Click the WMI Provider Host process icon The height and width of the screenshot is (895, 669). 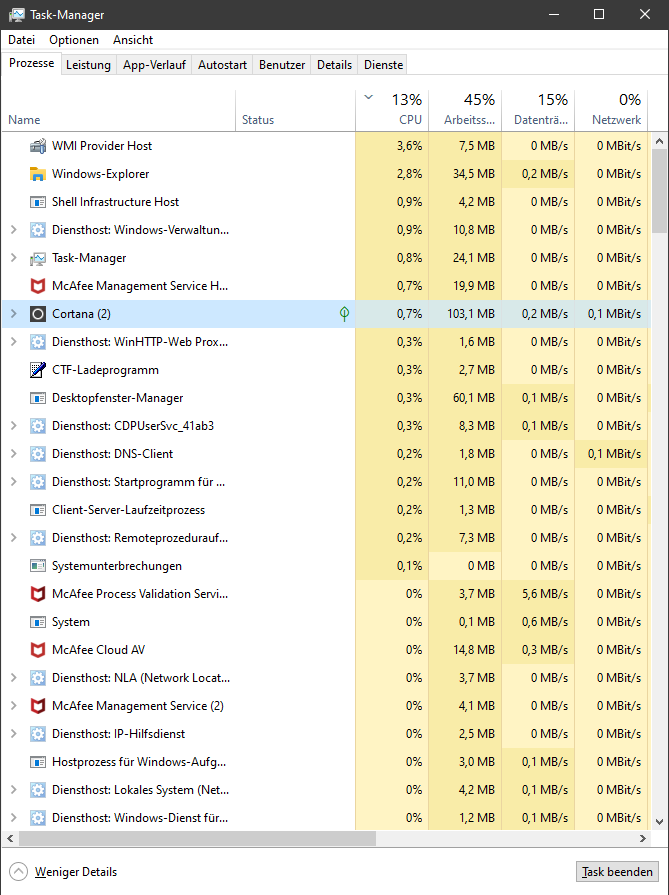[38, 146]
